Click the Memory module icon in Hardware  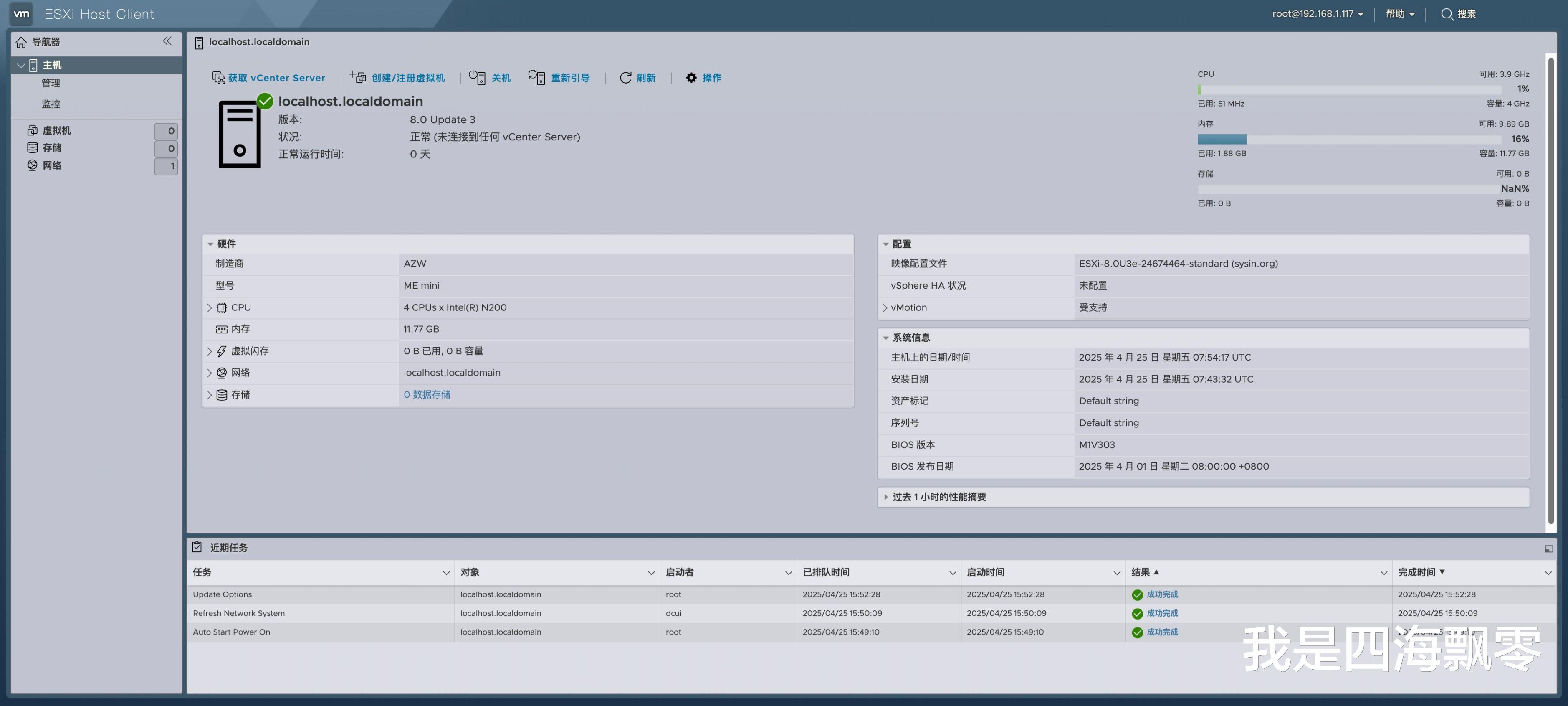point(222,330)
